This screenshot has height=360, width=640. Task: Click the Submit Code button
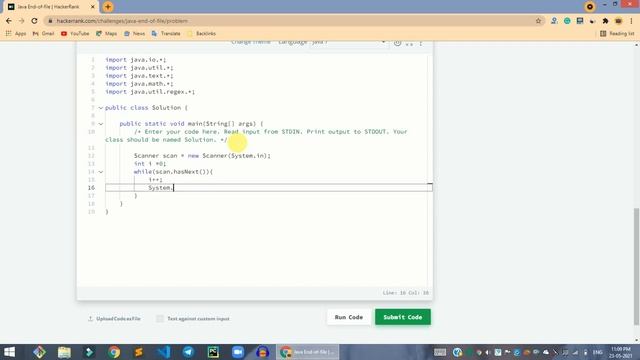[403, 317]
